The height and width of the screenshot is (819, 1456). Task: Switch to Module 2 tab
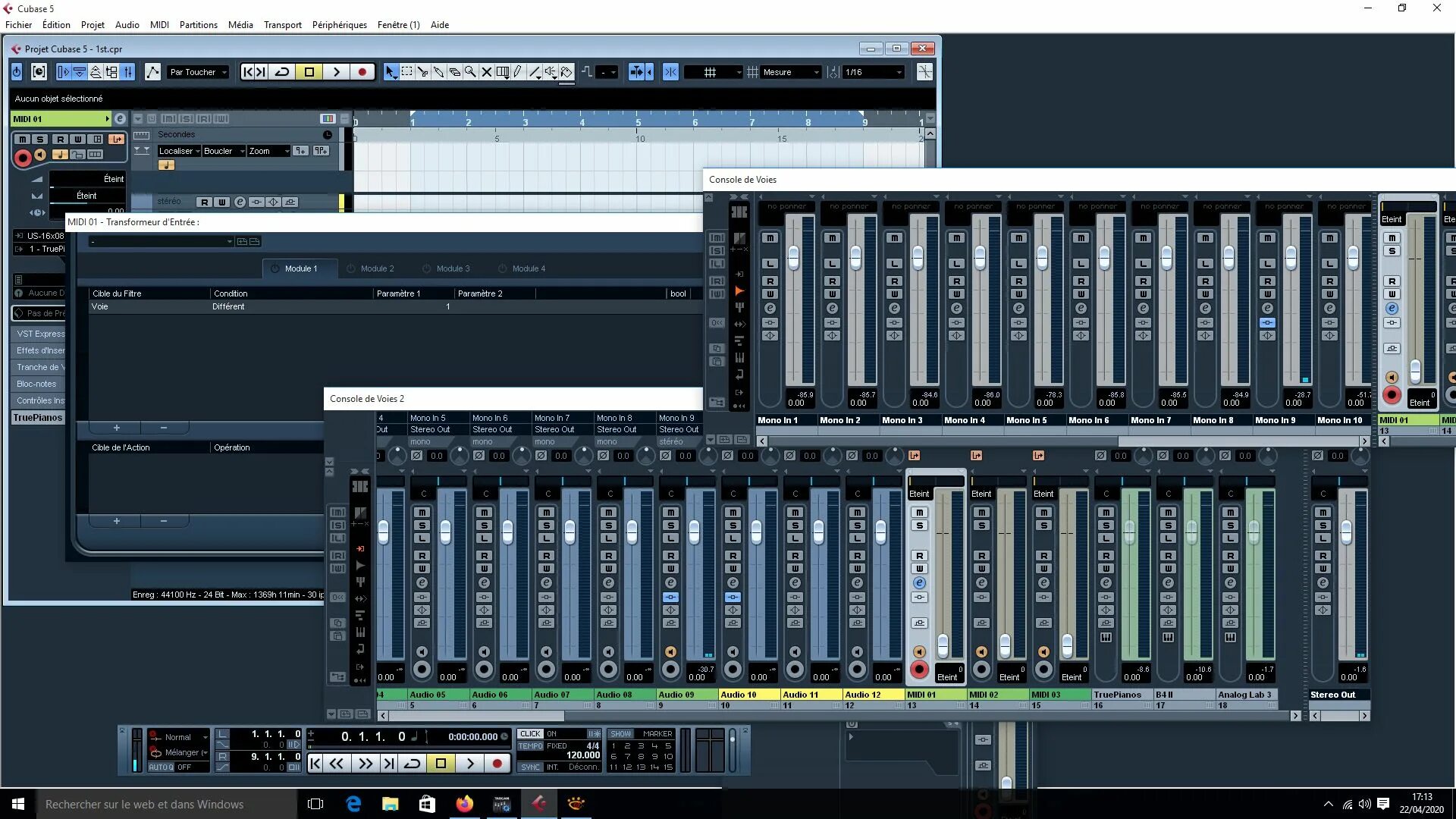(376, 268)
